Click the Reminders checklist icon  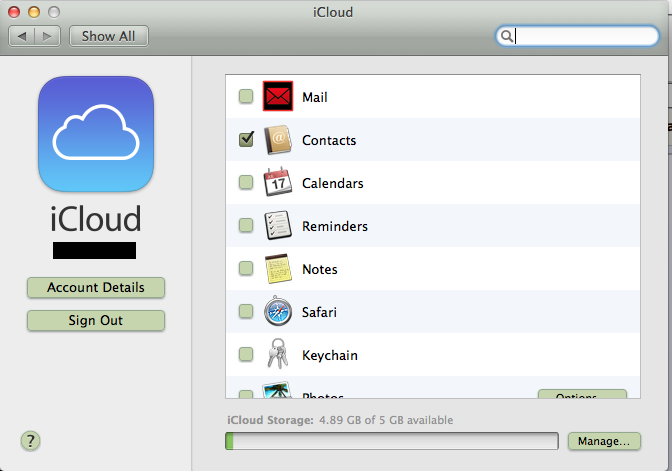pos(278,225)
